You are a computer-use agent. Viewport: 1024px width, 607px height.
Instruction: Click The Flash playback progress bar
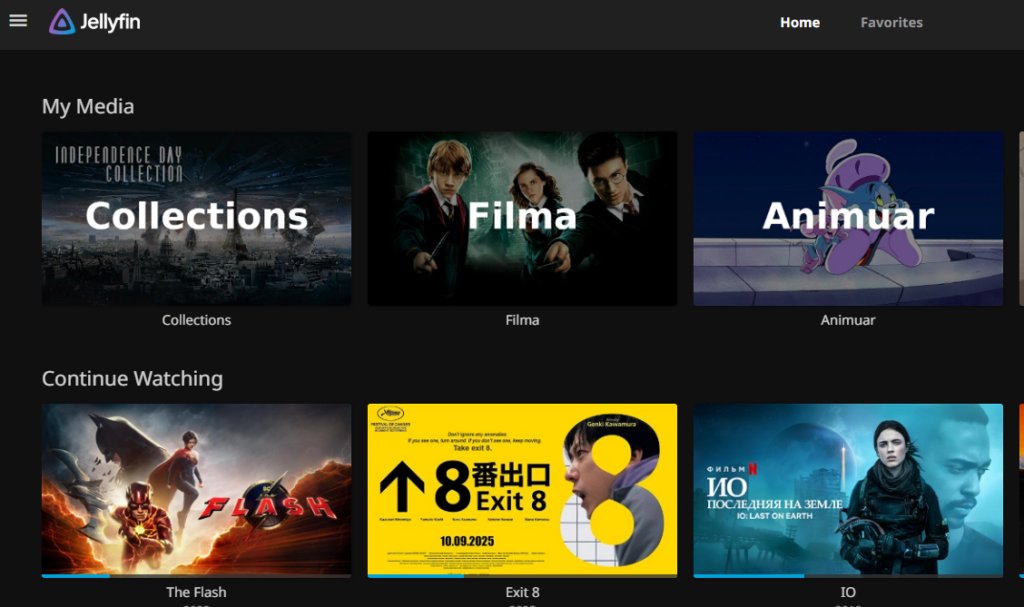click(196, 575)
